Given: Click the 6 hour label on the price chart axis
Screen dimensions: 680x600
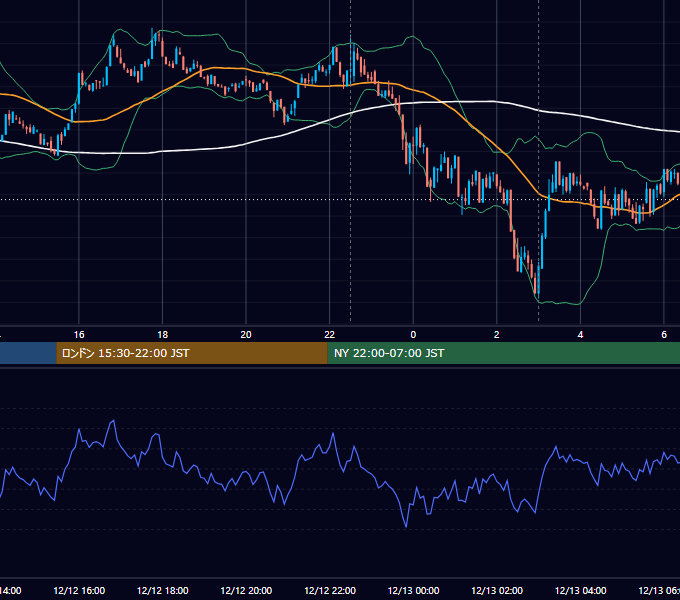Looking at the screenshot, I should click(x=664, y=335).
